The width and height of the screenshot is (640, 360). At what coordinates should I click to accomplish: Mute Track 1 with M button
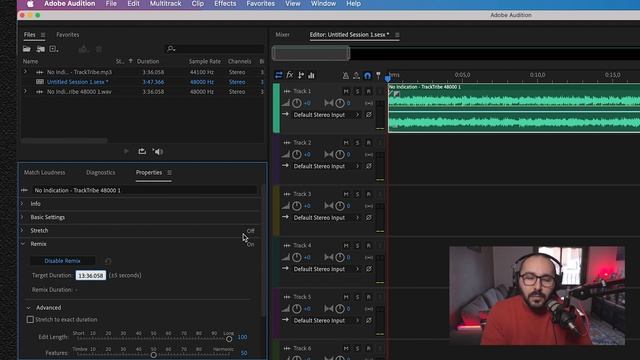click(x=346, y=91)
